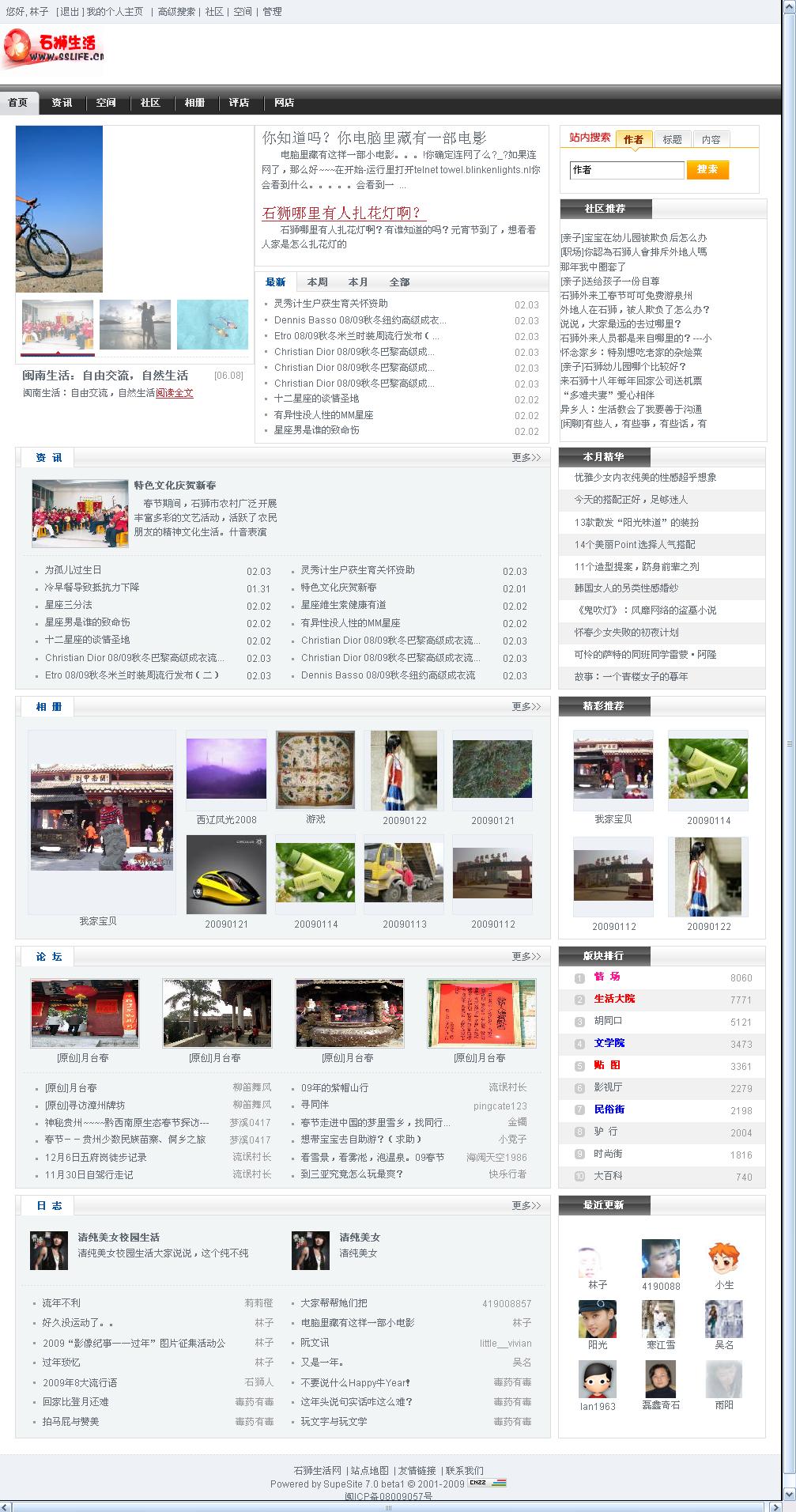Open 西辽风光2008 album thumbnail

pos(227,769)
